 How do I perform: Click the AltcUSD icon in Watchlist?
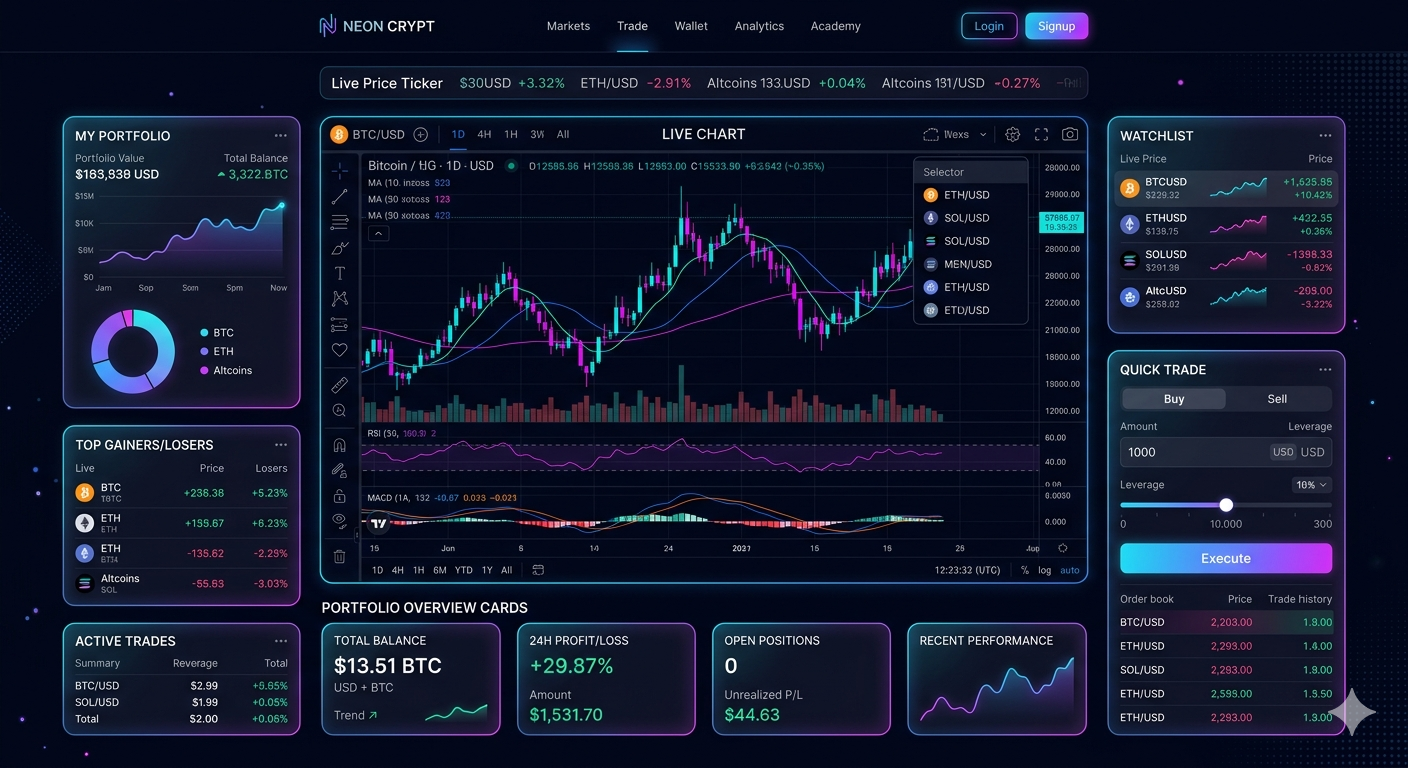pyautogui.click(x=1130, y=297)
